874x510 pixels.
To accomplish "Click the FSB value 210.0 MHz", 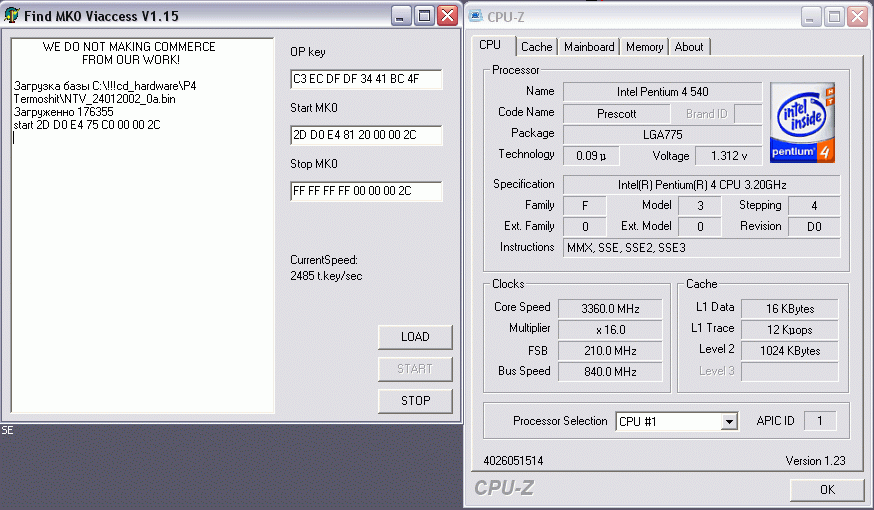I will 610,351.
